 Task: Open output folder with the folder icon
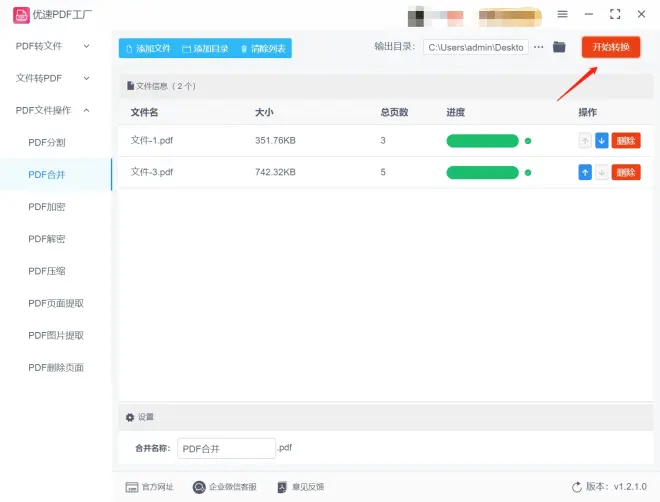pos(559,47)
